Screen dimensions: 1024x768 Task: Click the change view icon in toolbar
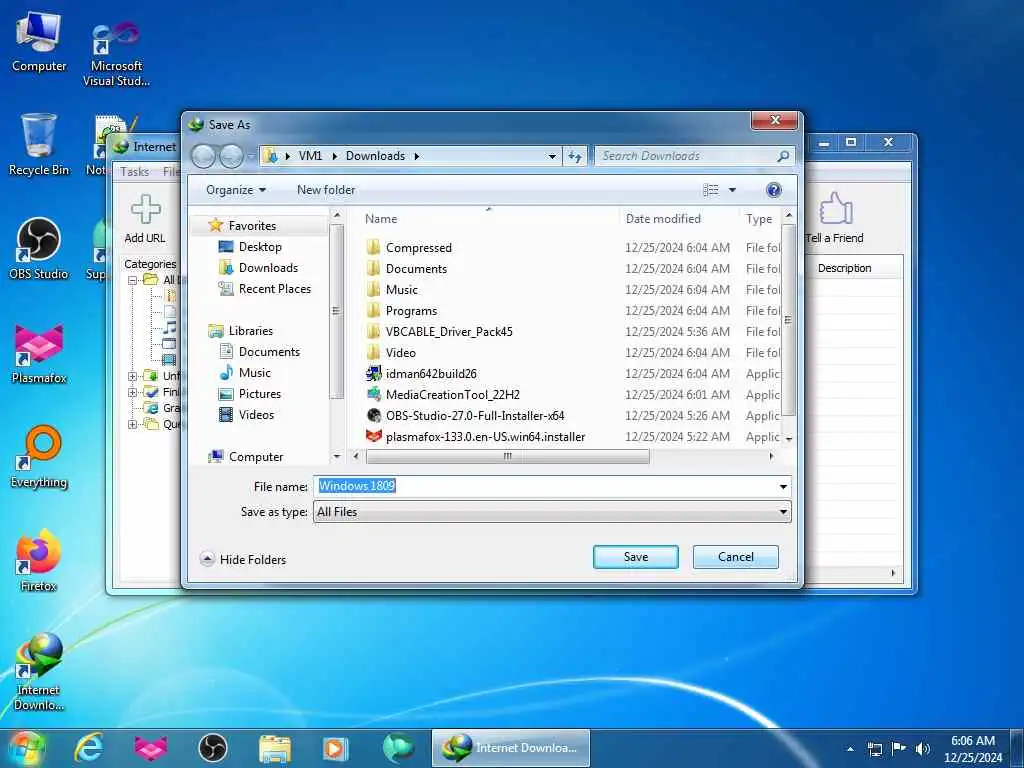pyautogui.click(x=711, y=190)
